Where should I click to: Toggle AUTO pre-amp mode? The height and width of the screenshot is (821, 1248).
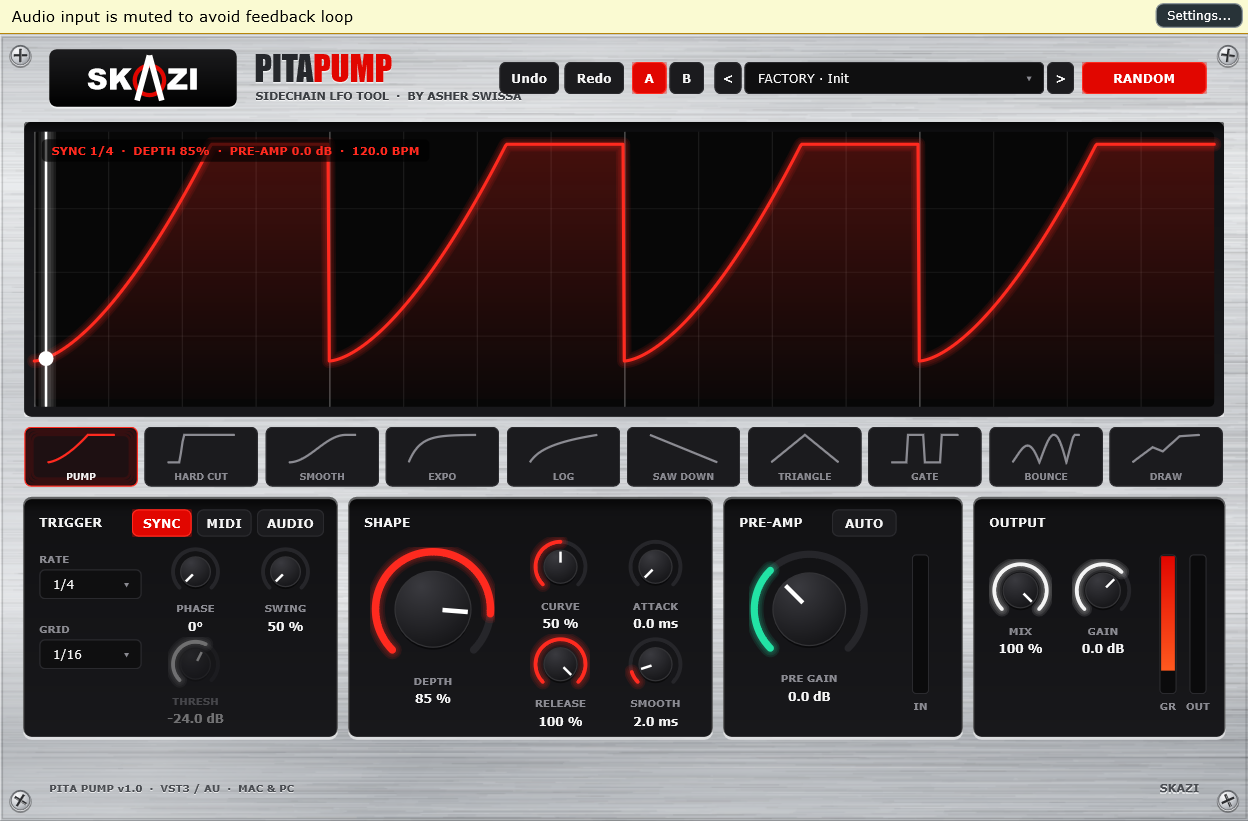click(x=864, y=523)
